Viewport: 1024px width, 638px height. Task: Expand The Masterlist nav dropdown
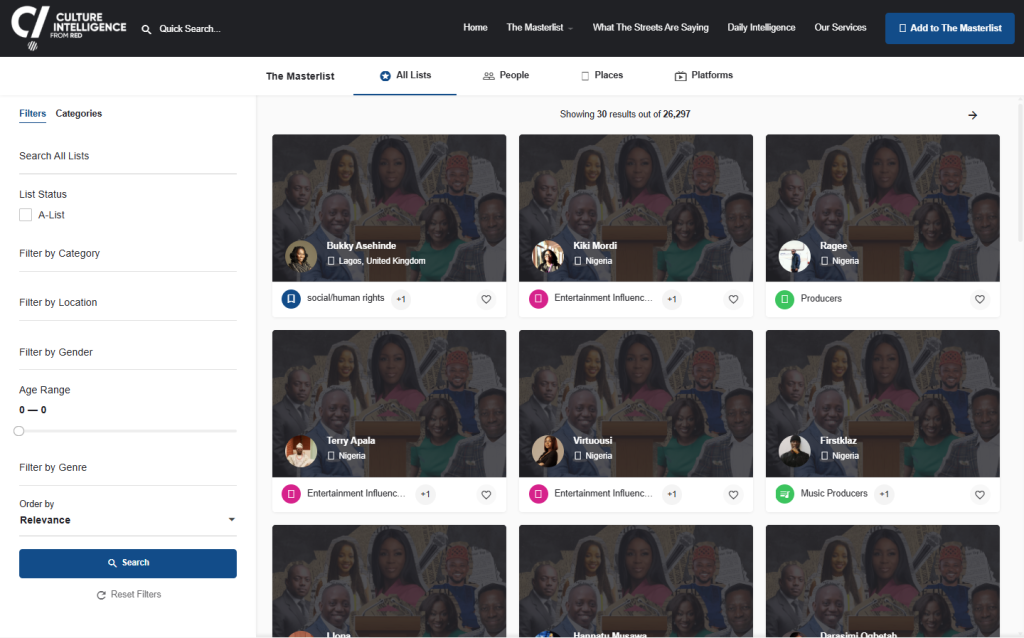click(539, 27)
